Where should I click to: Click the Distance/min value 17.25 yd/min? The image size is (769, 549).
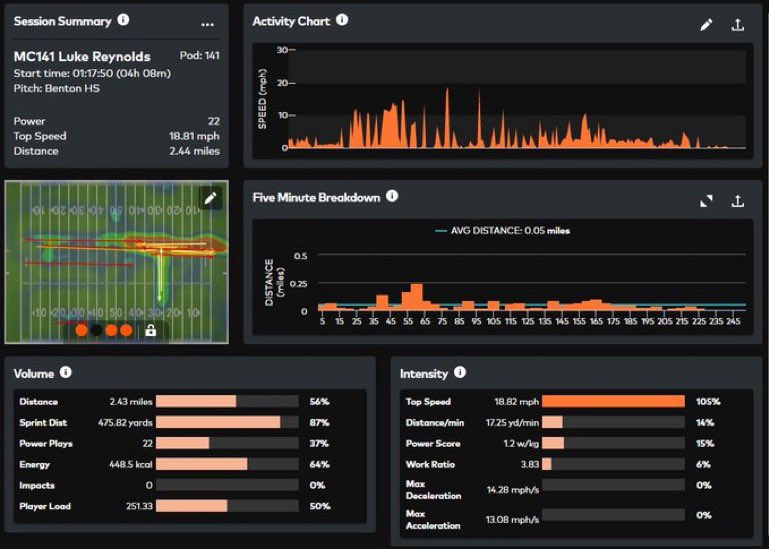pyautogui.click(x=513, y=422)
